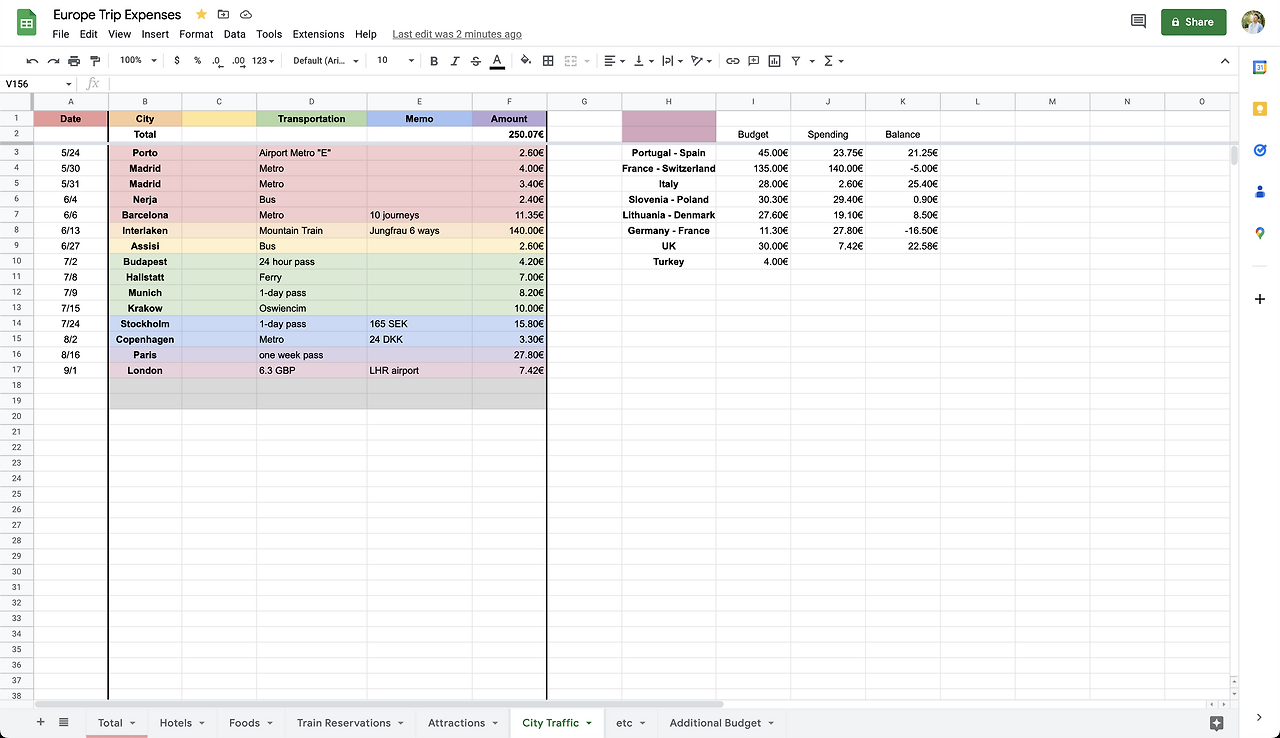Toggle strikethrough formatting
This screenshot has height=738, width=1280.
point(476,61)
